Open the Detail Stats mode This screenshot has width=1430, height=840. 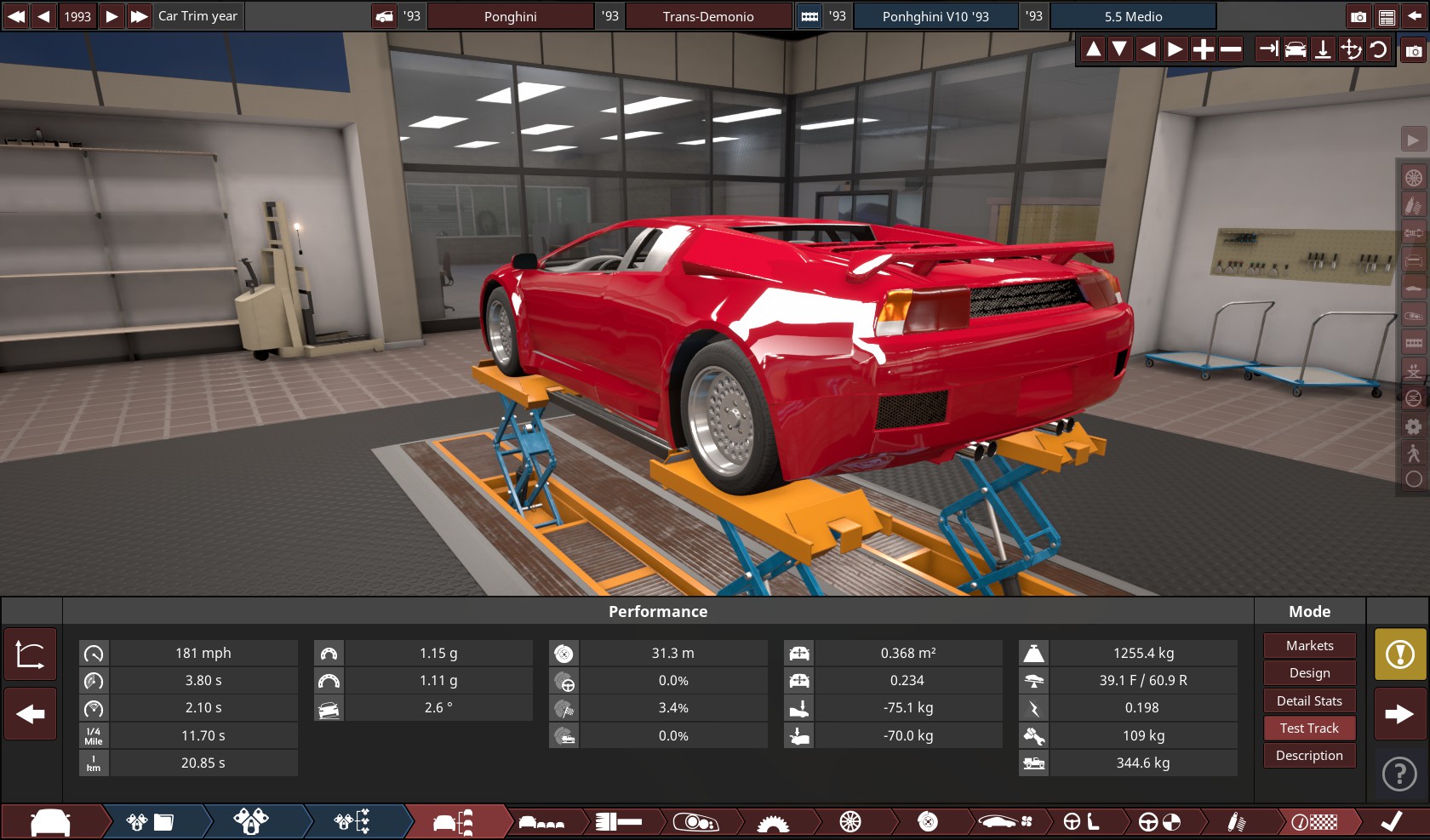(x=1309, y=700)
